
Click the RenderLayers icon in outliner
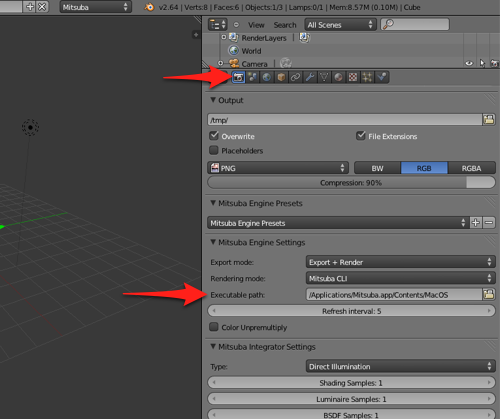(x=234, y=38)
